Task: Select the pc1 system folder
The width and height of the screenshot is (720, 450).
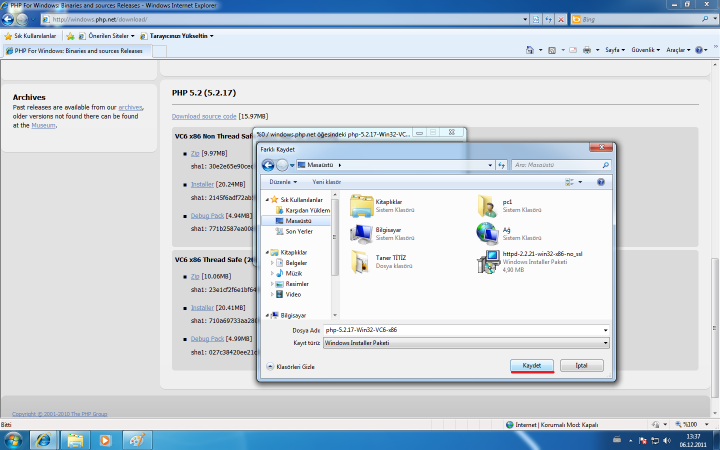Action: (x=487, y=206)
